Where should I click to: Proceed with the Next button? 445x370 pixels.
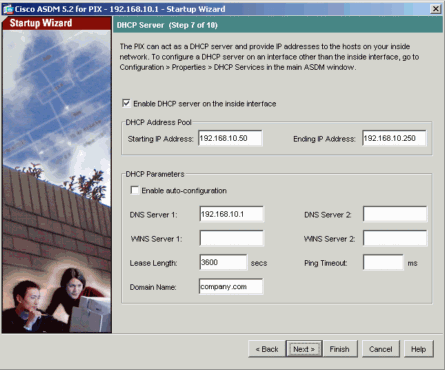(x=304, y=349)
